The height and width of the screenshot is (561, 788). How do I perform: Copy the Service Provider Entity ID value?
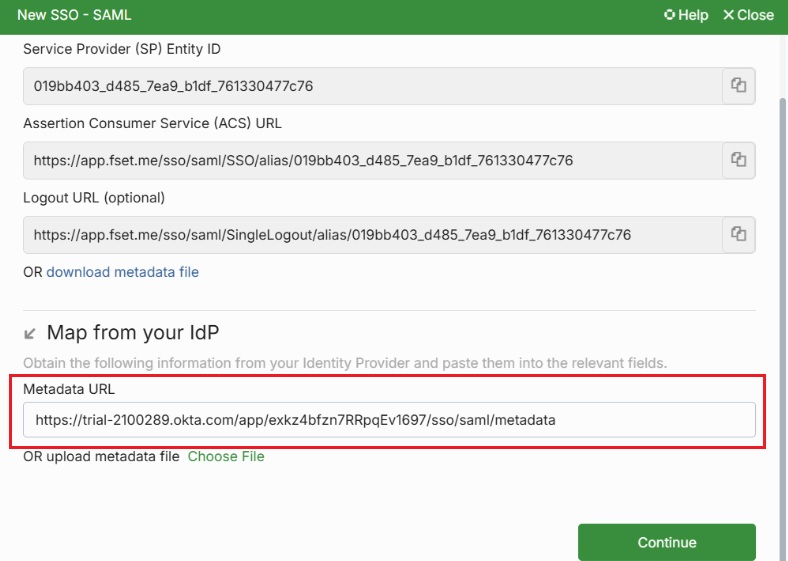click(738, 86)
